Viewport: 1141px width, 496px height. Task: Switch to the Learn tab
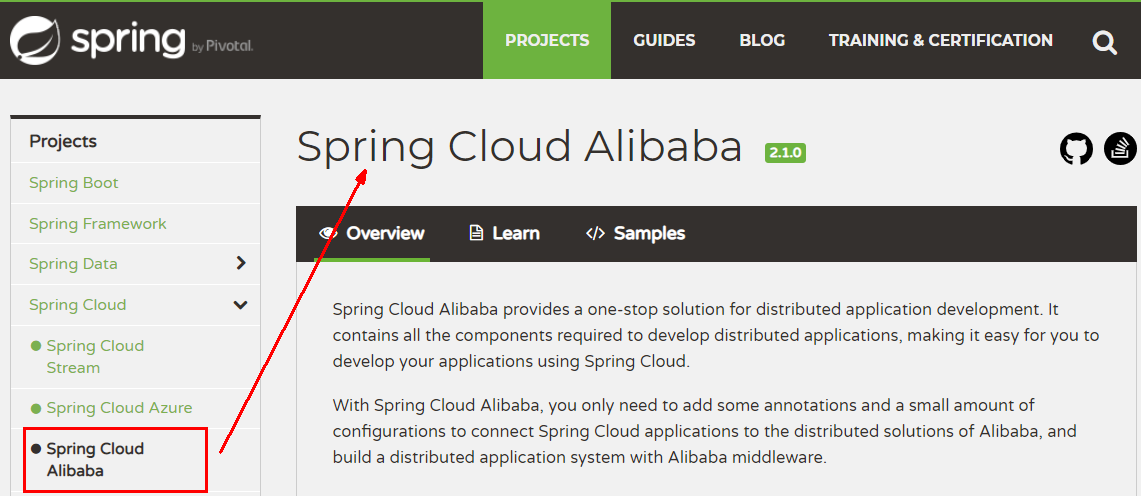point(505,233)
